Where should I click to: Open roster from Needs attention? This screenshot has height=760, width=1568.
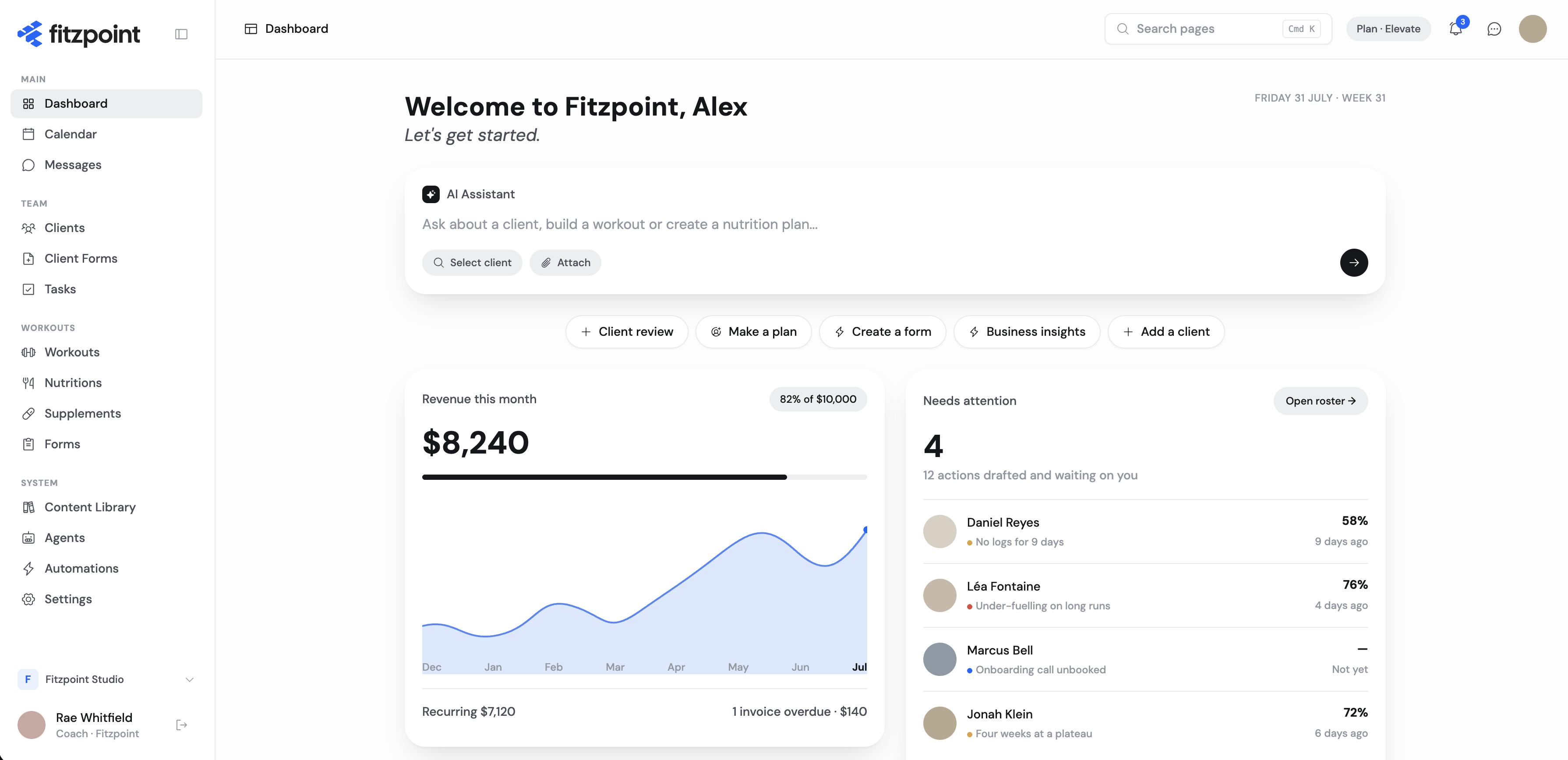point(1320,401)
